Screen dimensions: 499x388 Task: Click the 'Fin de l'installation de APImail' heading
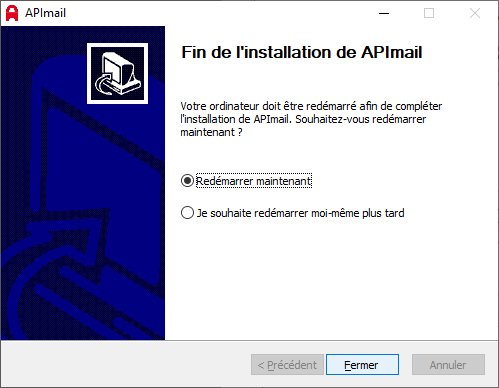tap(302, 52)
